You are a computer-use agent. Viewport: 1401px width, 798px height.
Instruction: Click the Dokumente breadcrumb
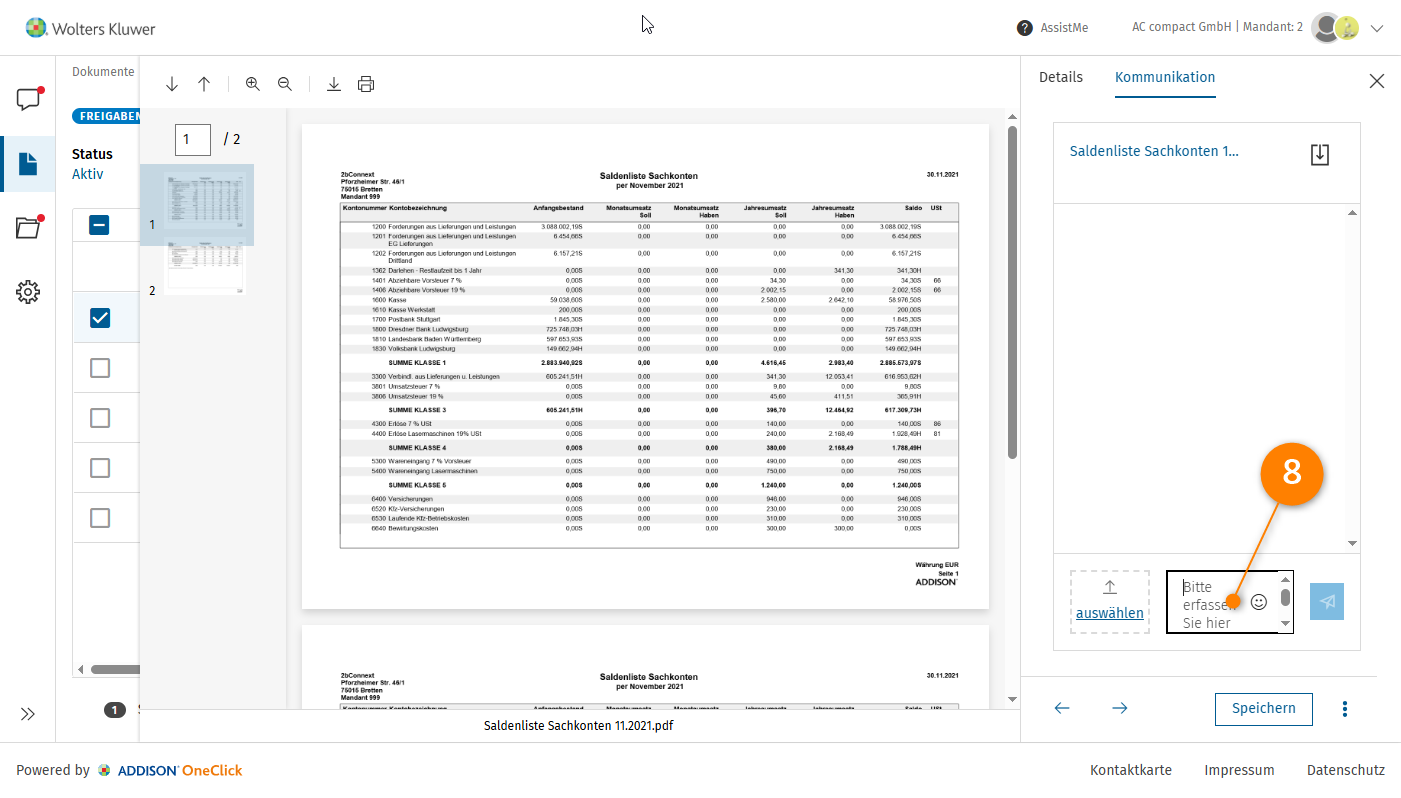[103, 72]
